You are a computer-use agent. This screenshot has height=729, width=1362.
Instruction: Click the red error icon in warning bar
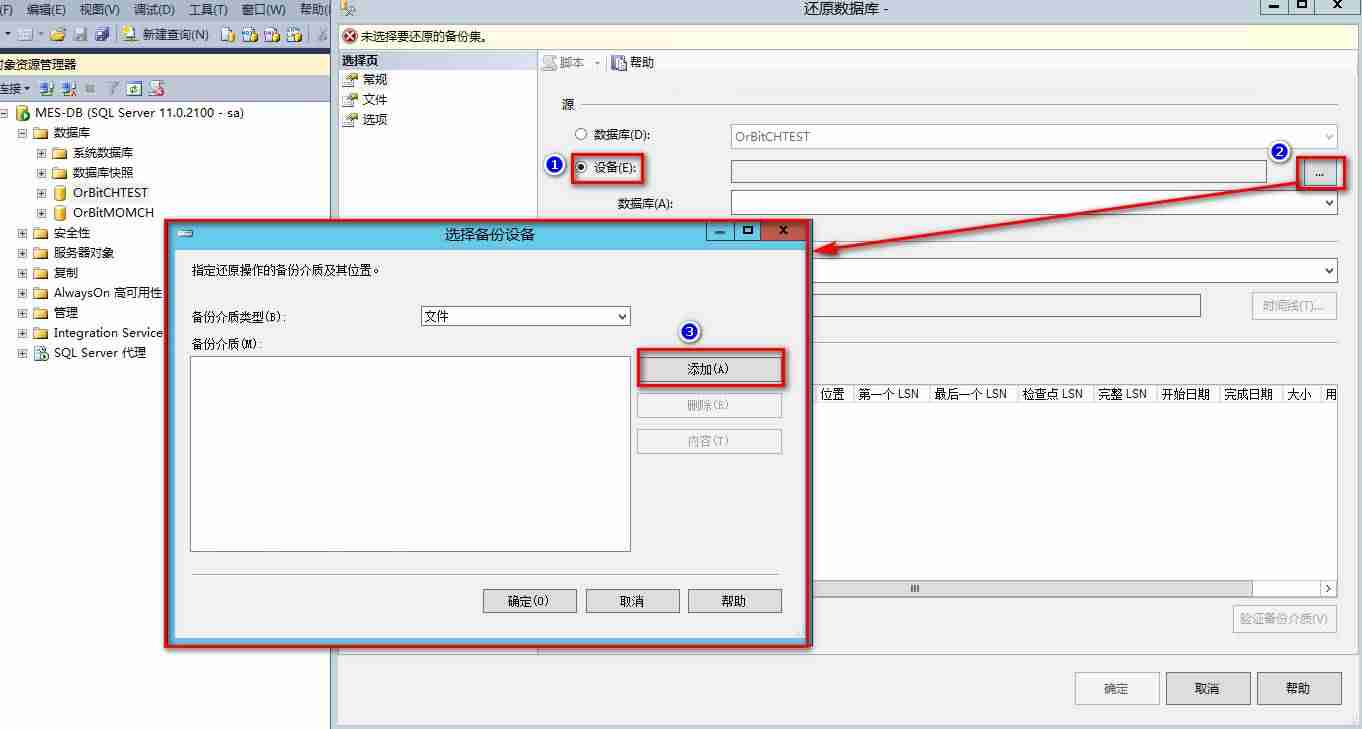(x=349, y=36)
